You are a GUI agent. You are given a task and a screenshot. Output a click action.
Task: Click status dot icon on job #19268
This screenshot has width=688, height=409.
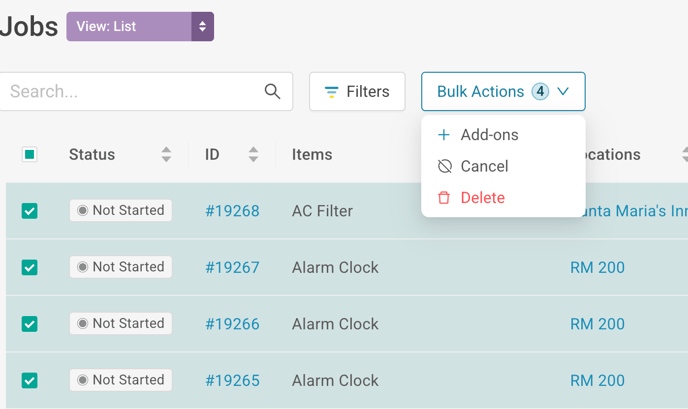82,211
